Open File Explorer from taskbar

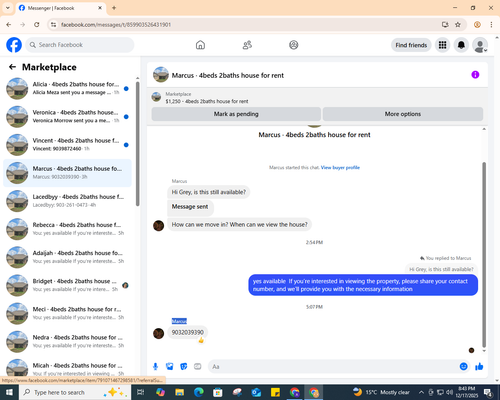tap(180, 392)
